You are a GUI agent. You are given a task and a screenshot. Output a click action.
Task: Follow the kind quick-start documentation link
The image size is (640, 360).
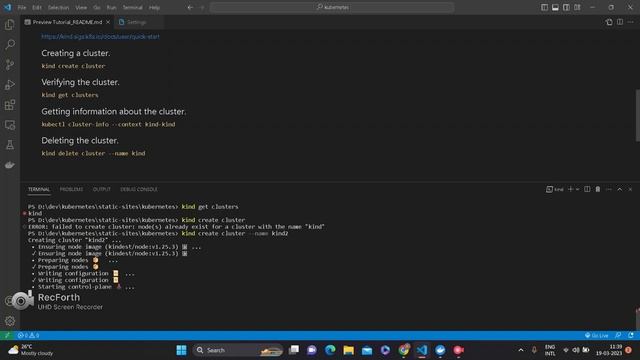tap(100, 36)
